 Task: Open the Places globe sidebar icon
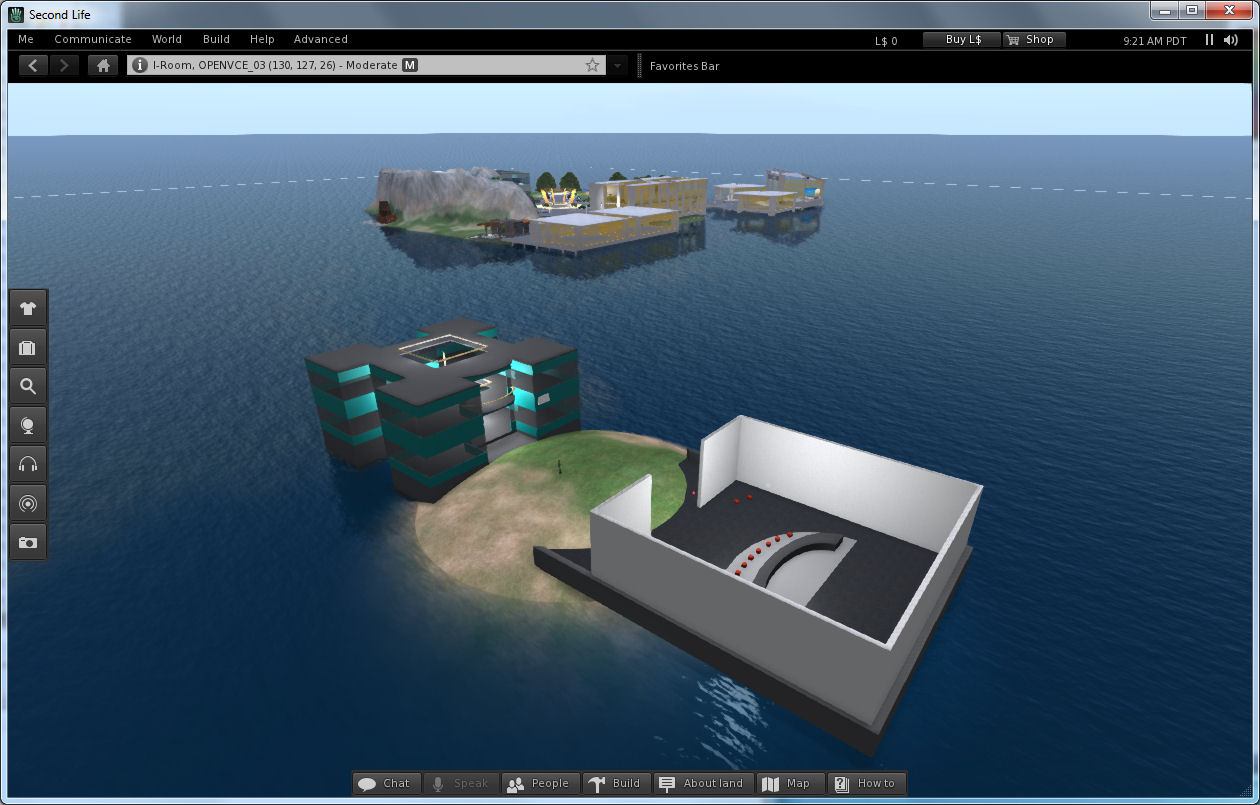pos(28,426)
